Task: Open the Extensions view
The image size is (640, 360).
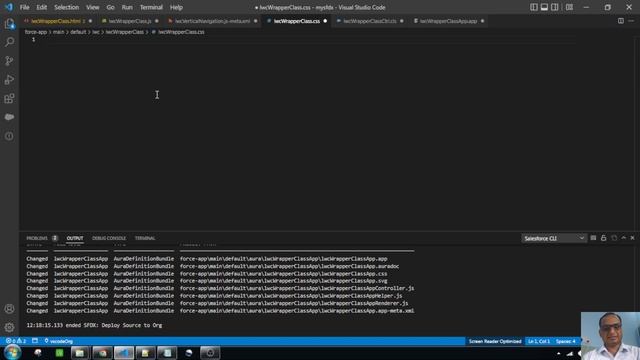Action: pos(9,98)
